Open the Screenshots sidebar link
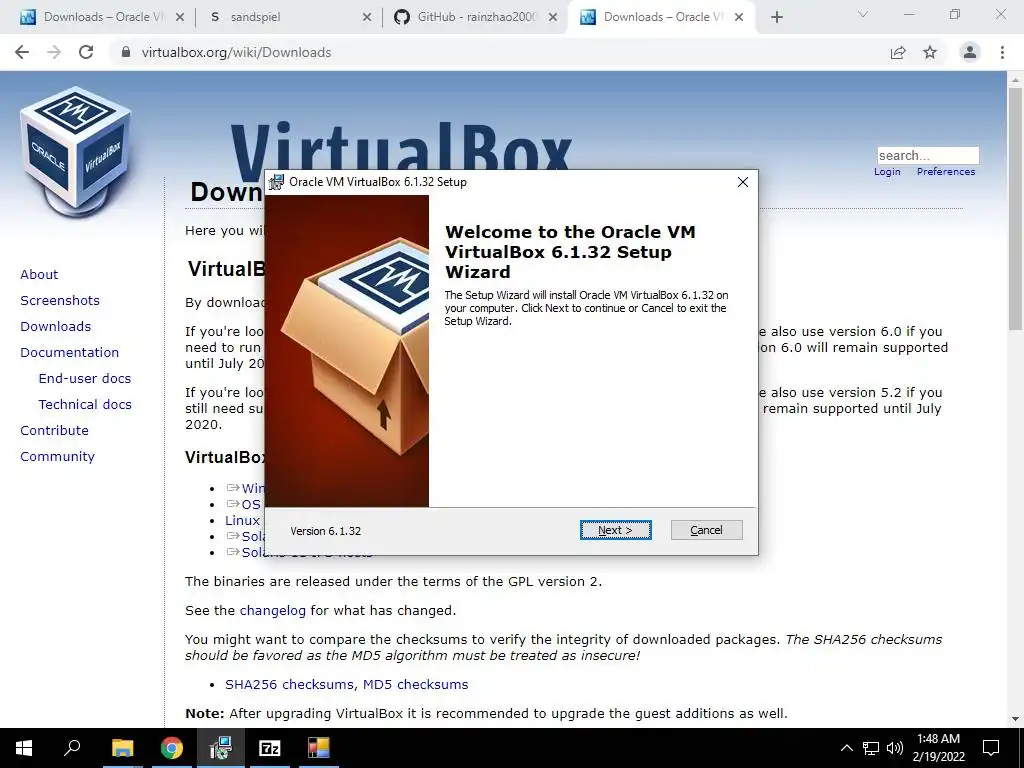Screen dimensions: 1024x768 tap(60, 300)
